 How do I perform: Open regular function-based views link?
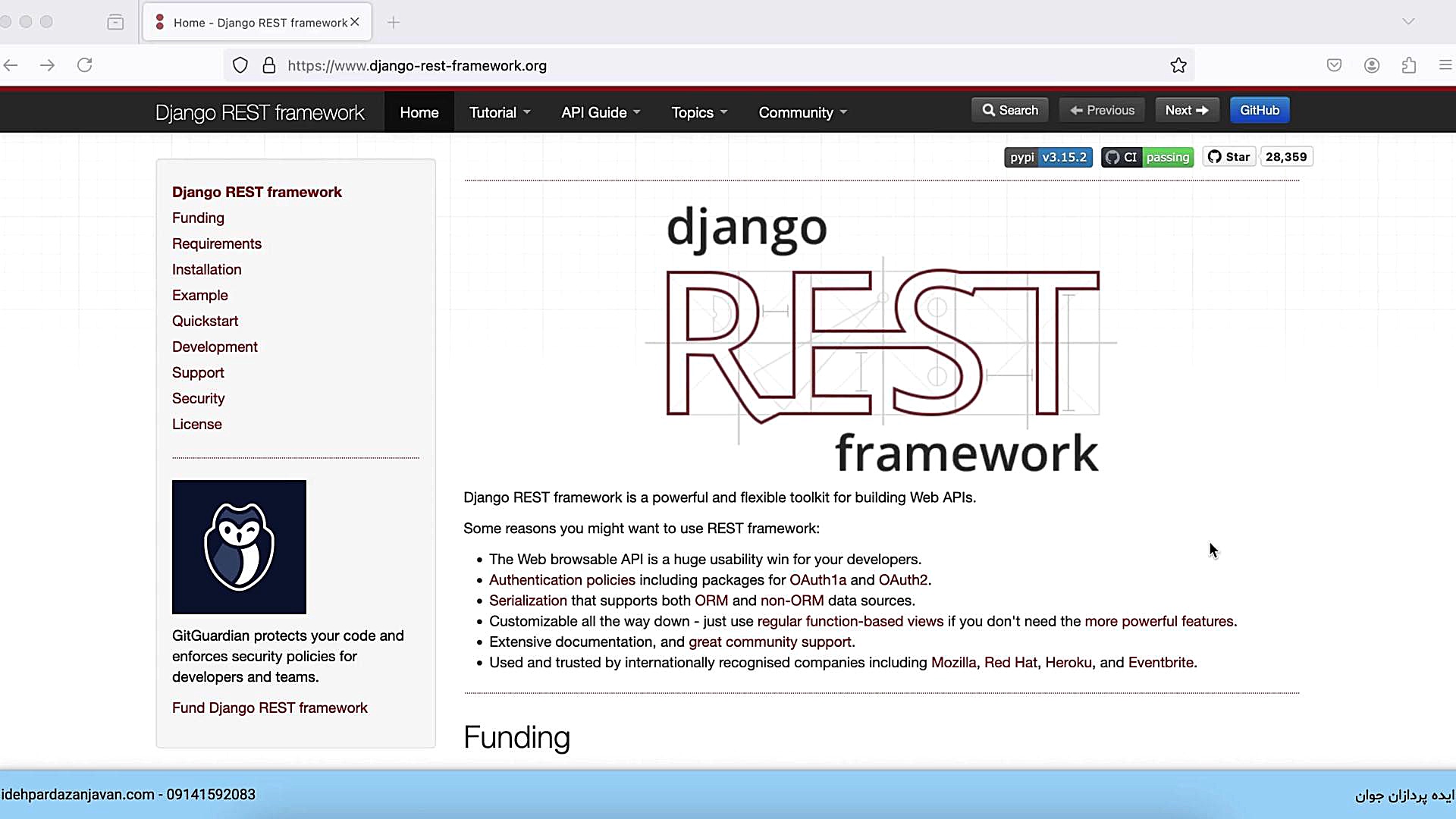(850, 621)
